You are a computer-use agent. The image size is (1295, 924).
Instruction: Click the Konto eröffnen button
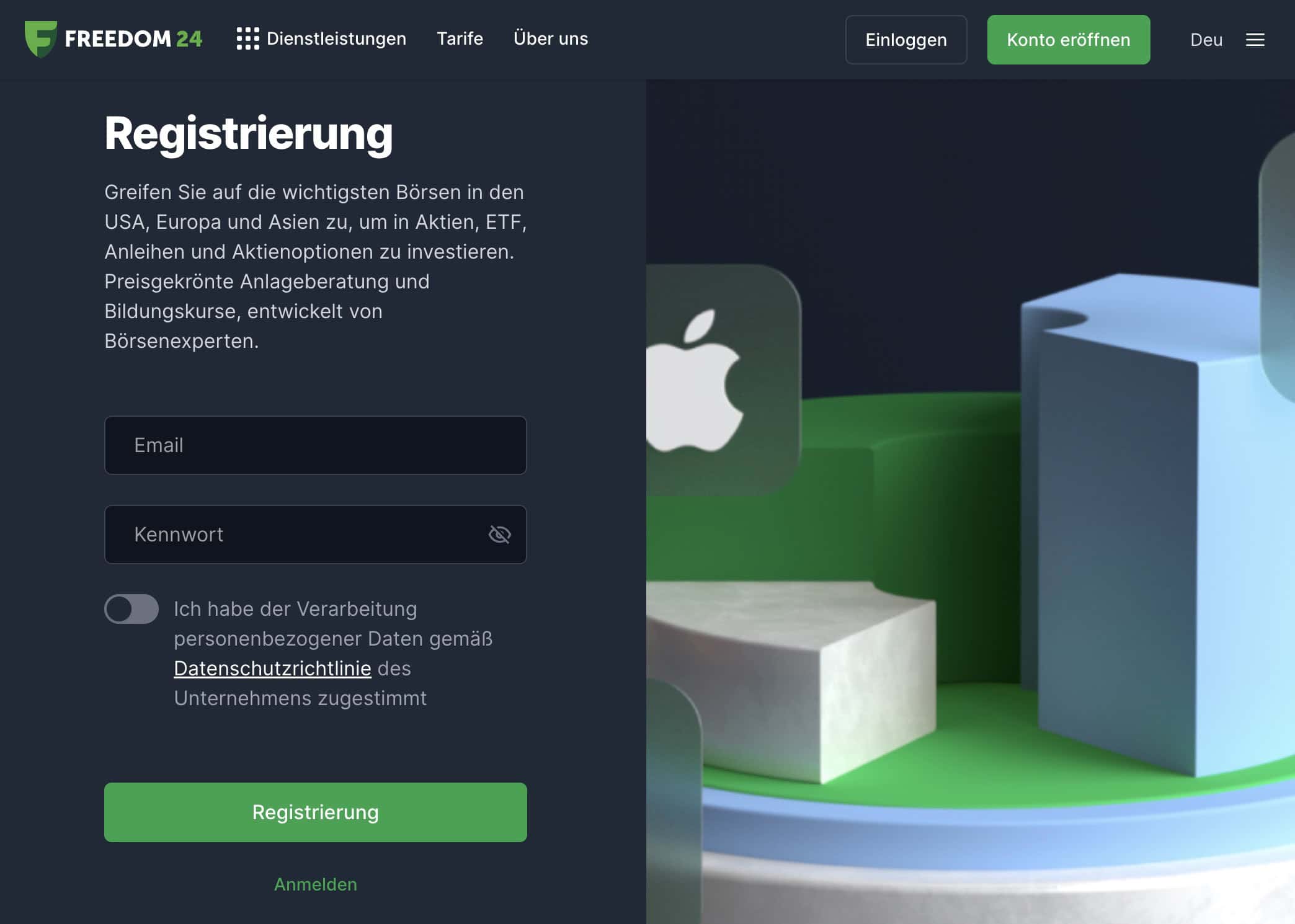1069,40
